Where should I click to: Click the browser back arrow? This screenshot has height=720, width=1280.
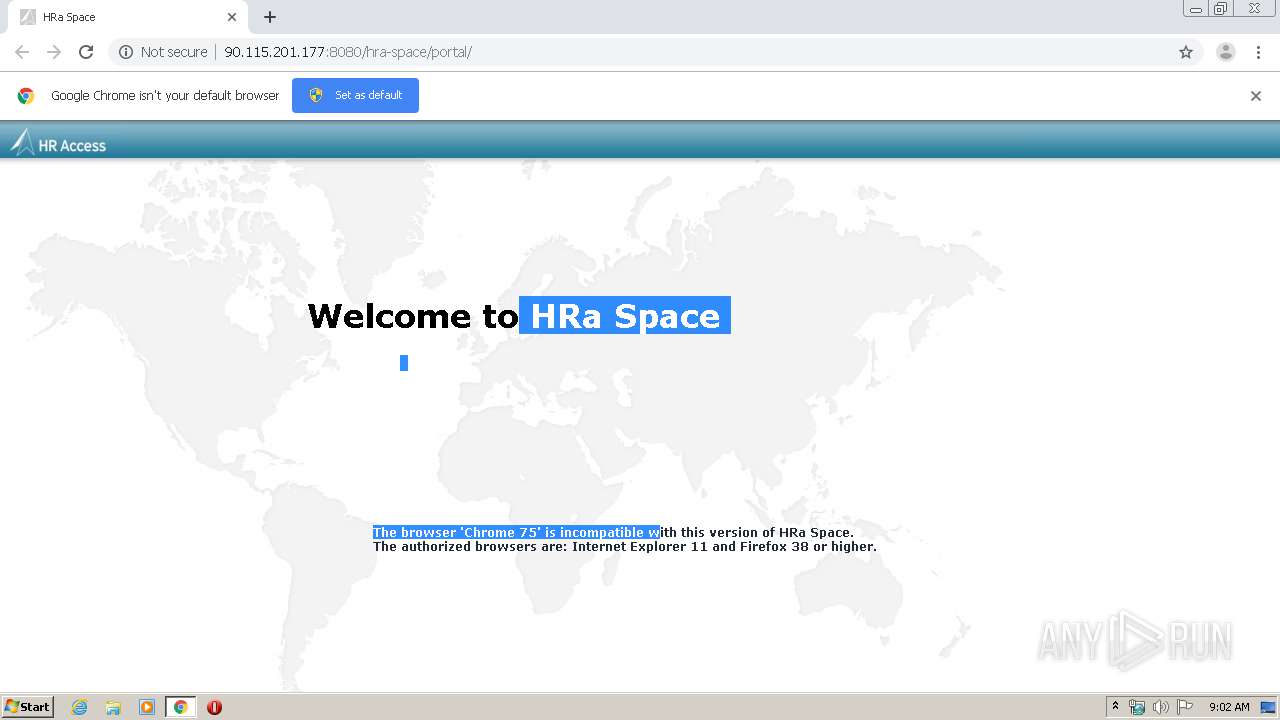(x=22, y=52)
